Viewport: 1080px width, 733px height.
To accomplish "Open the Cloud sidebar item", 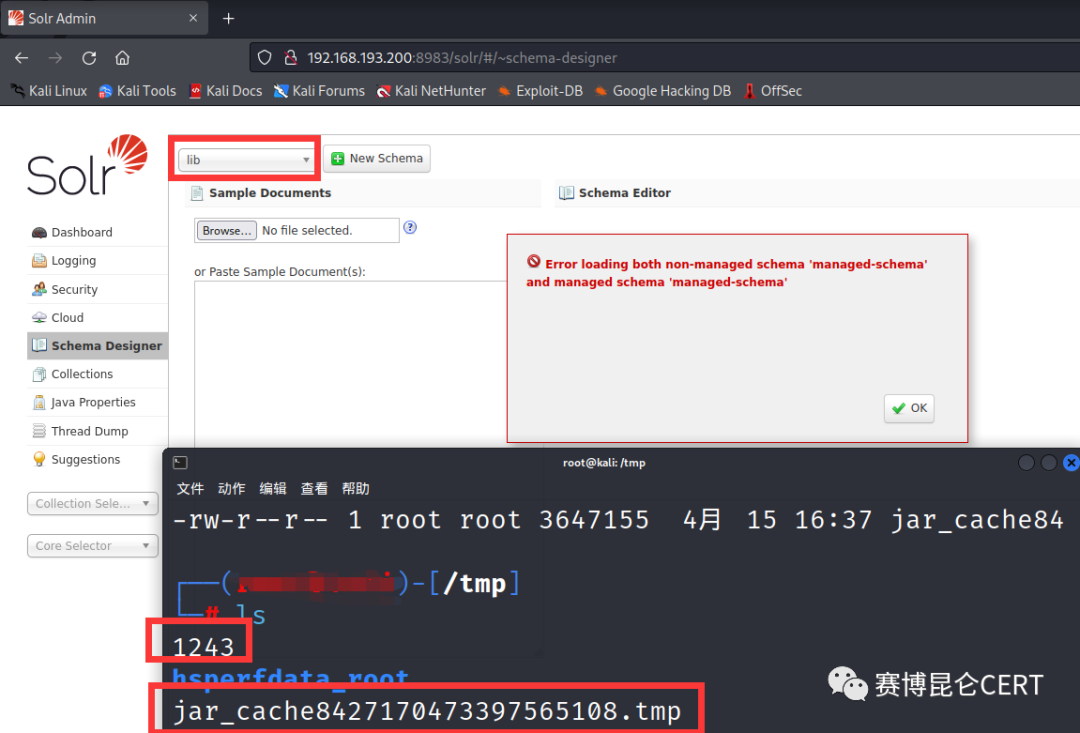I will tap(97, 318).
